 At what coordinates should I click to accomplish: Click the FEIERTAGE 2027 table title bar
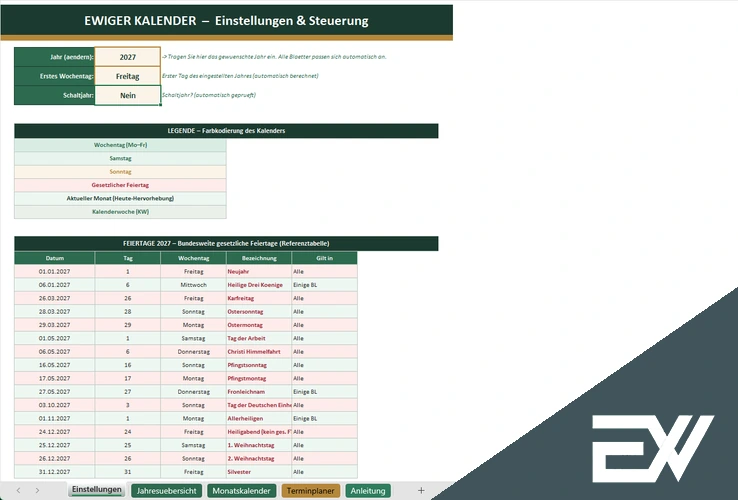(x=226, y=243)
